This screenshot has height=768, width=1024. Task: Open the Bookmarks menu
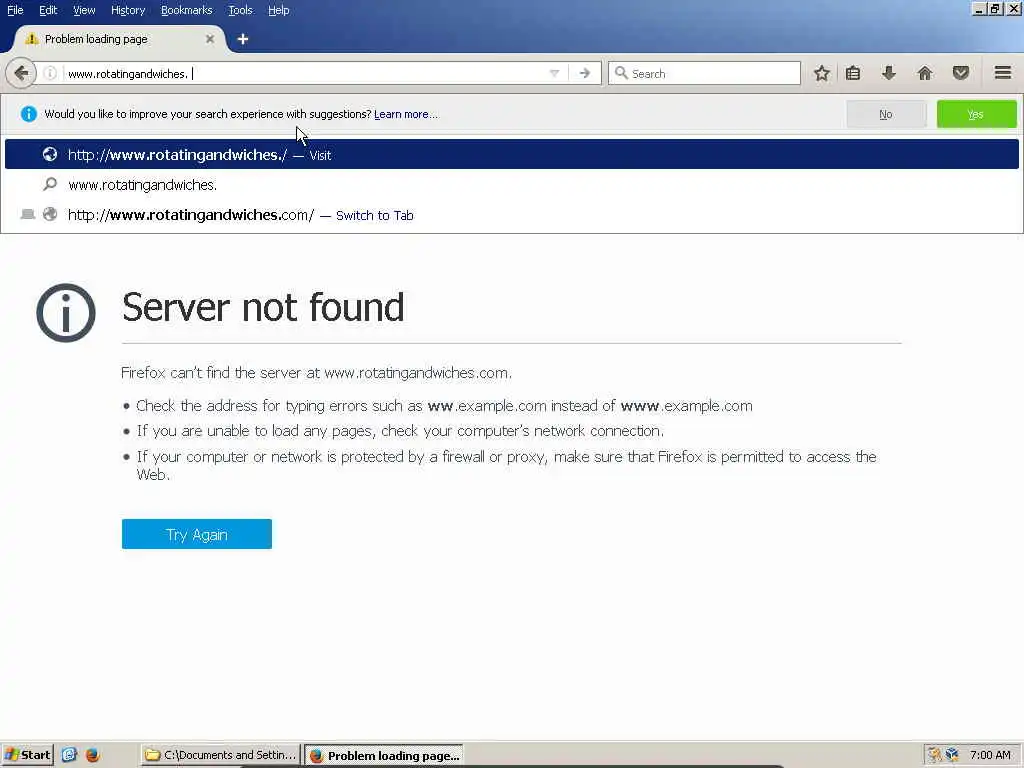tap(186, 10)
